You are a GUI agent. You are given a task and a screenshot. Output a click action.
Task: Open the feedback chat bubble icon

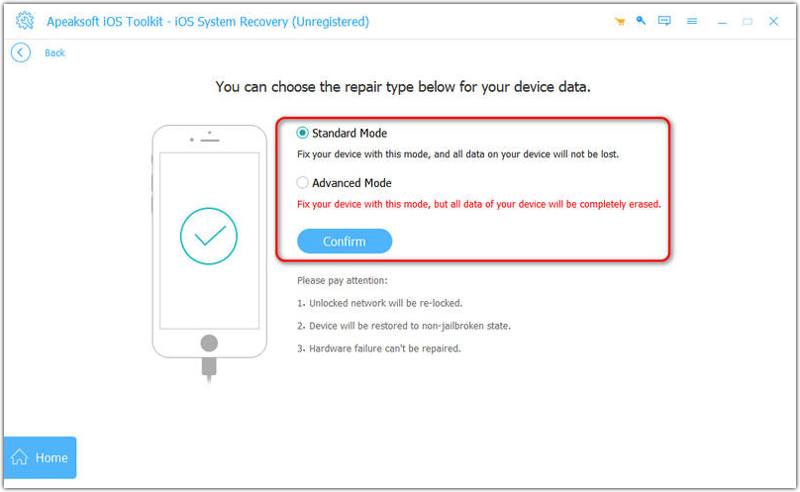point(663,21)
